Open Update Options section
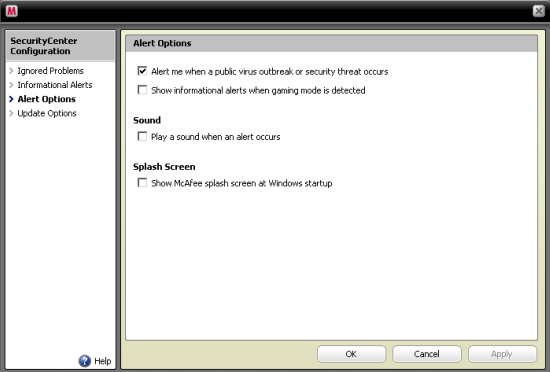The width and height of the screenshot is (550, 372). [x=47, y=113]
